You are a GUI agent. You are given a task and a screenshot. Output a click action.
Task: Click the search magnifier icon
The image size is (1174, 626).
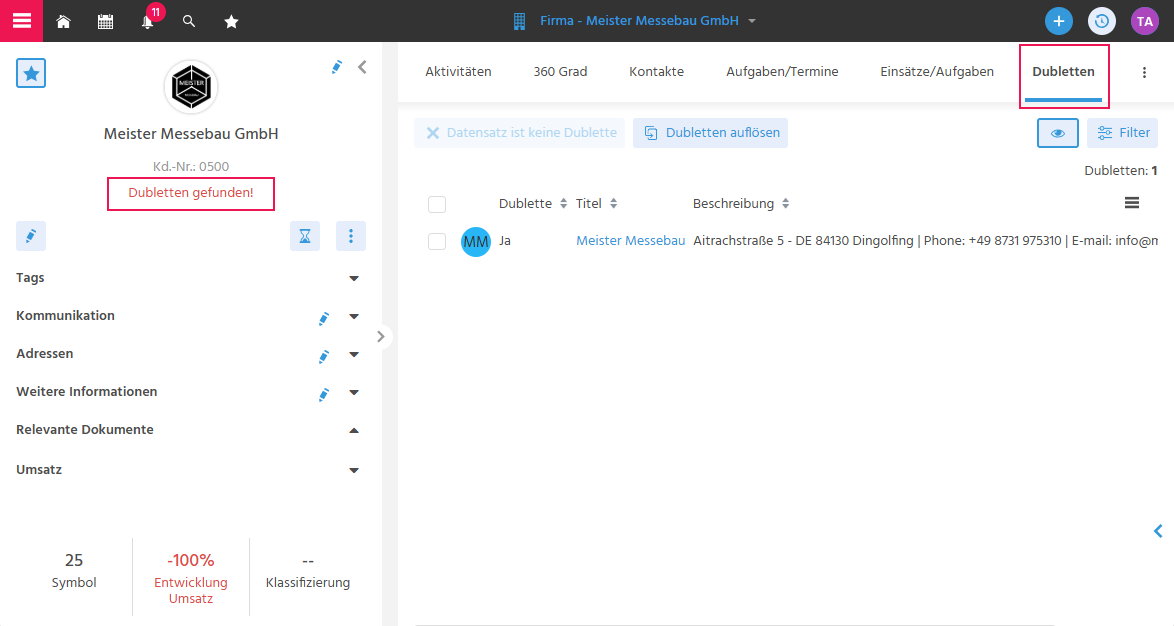(189, 22)
